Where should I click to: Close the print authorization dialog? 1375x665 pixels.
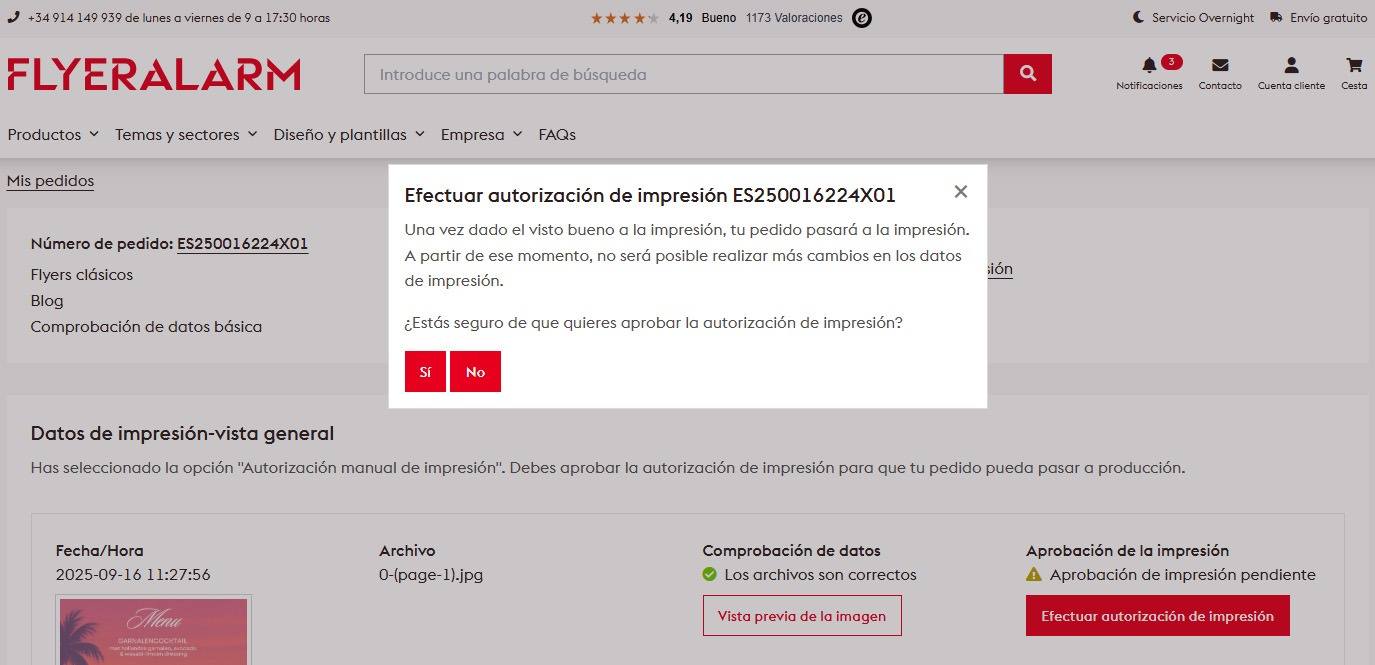coord(960,192)
